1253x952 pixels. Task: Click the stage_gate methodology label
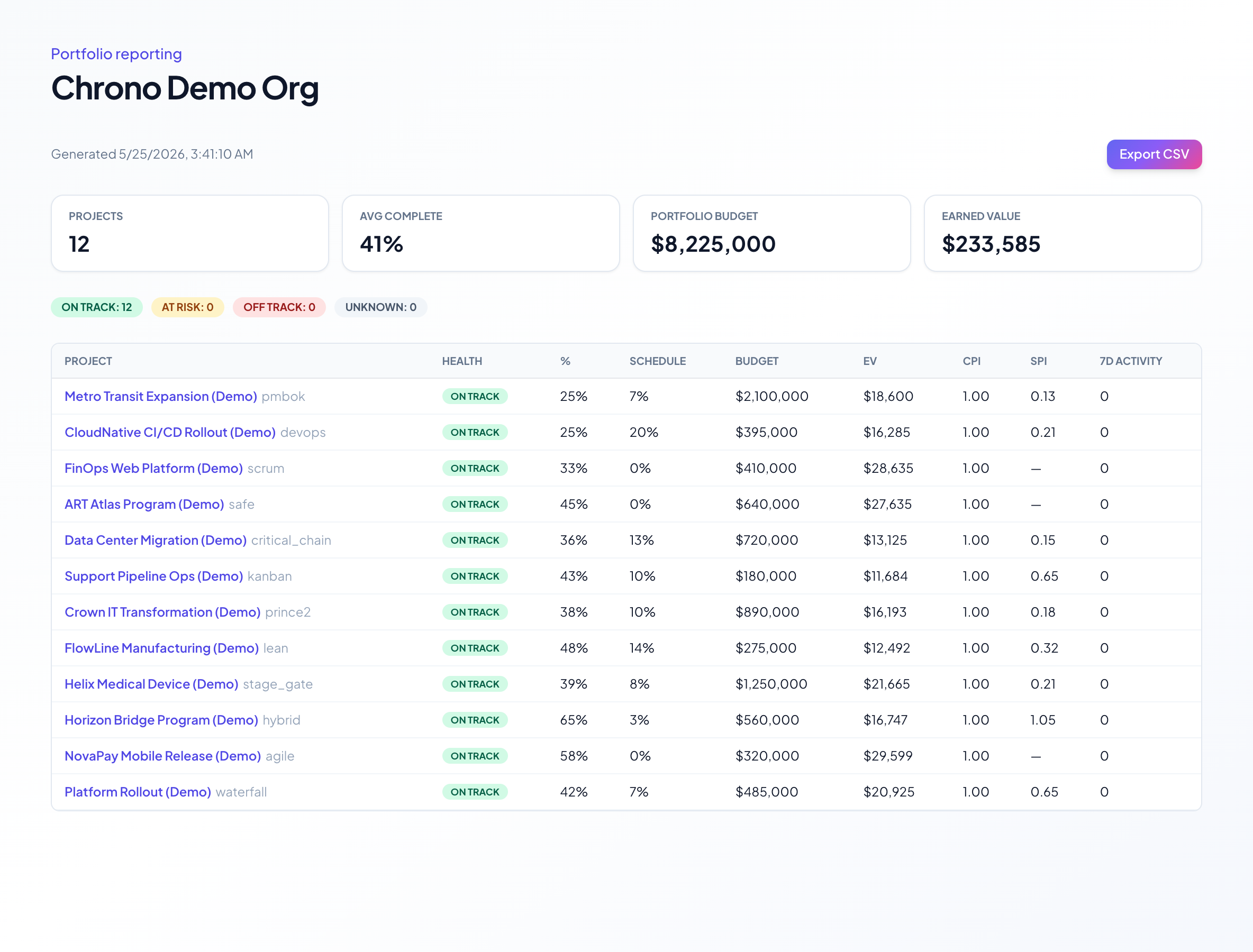[278, 684]
